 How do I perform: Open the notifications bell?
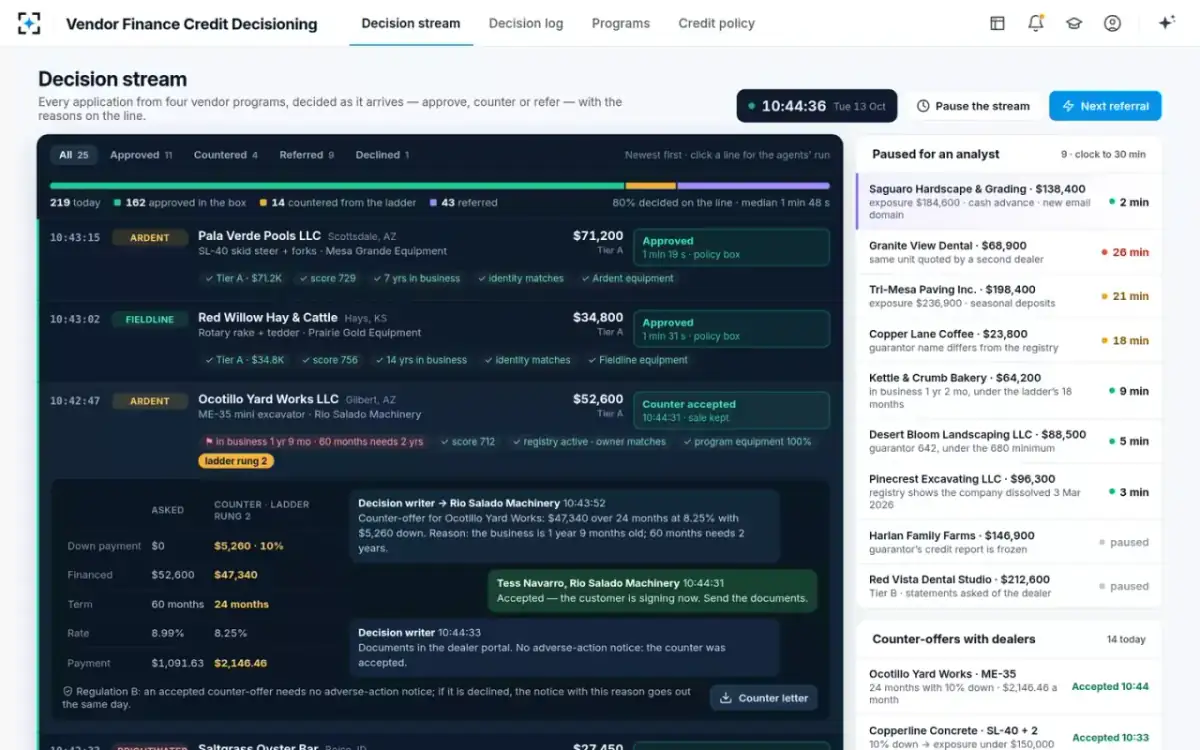(x=1036, y=23)
